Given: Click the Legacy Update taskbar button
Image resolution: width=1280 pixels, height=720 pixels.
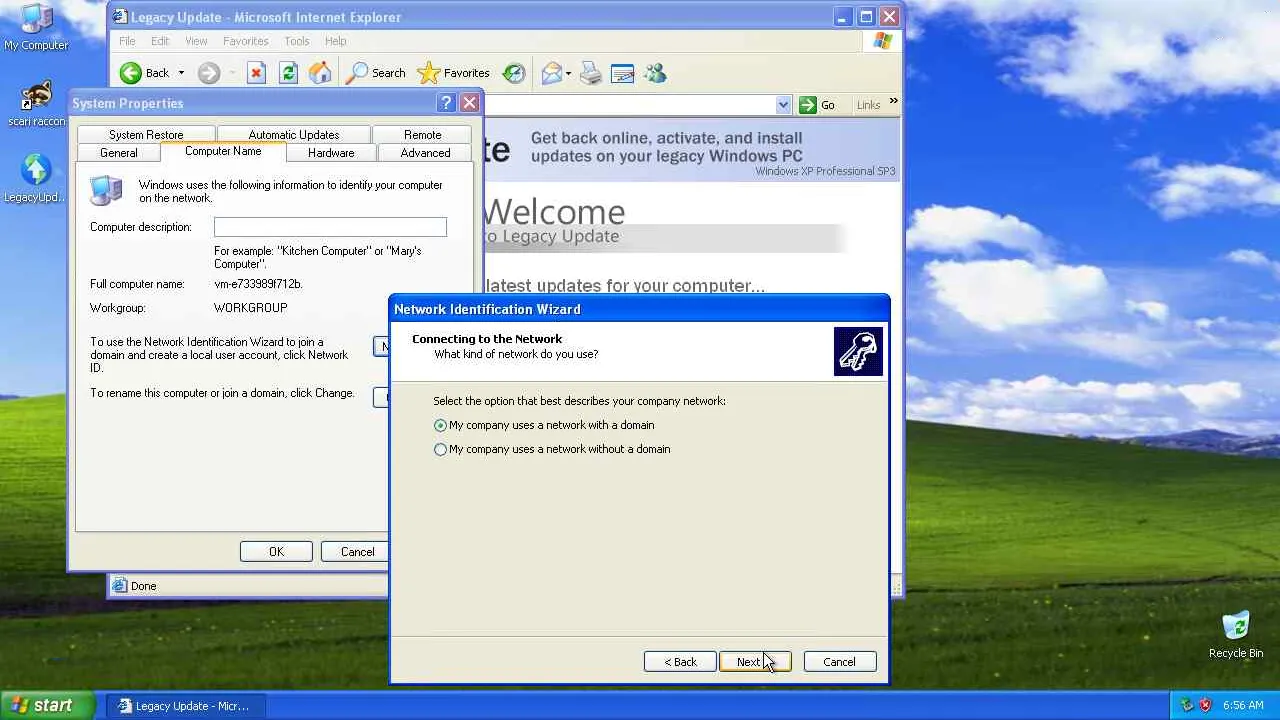Looking at the screenshot, I should click(x=185, y=706).
